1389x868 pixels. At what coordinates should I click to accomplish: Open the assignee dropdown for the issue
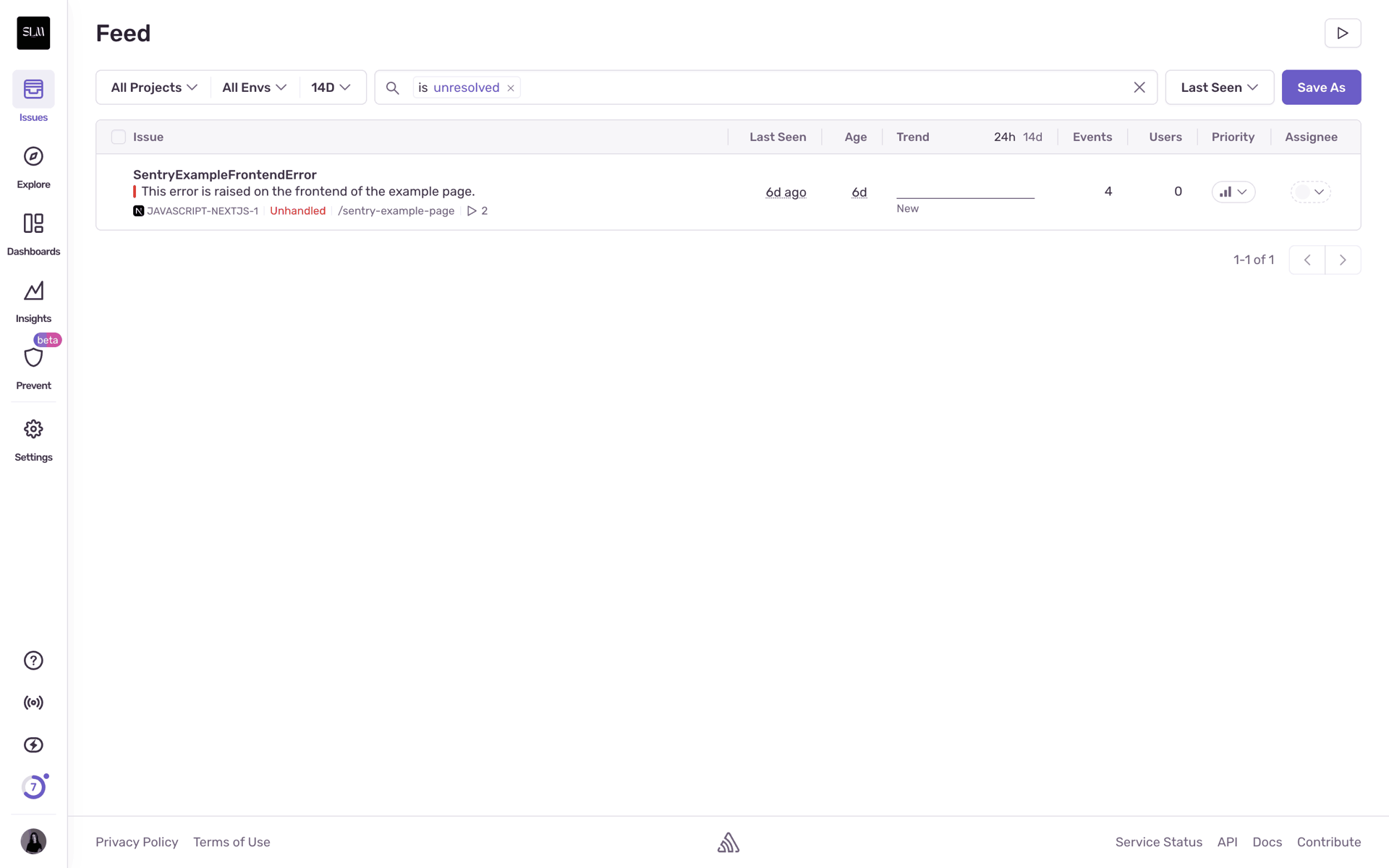1311,192
